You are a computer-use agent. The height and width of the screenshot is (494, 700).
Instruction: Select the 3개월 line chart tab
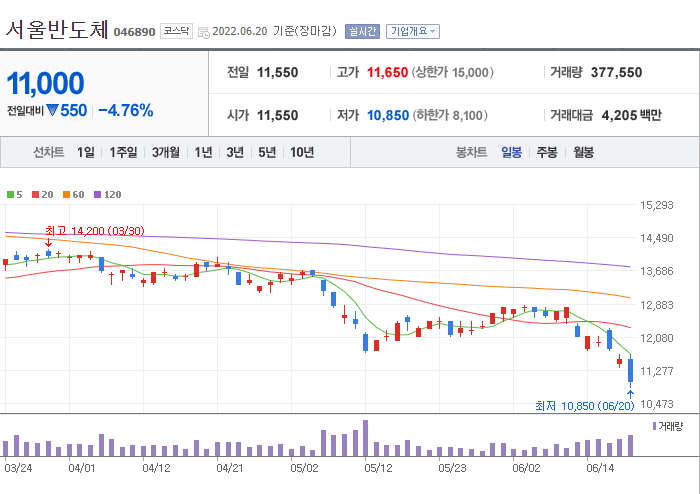[166, 152]
